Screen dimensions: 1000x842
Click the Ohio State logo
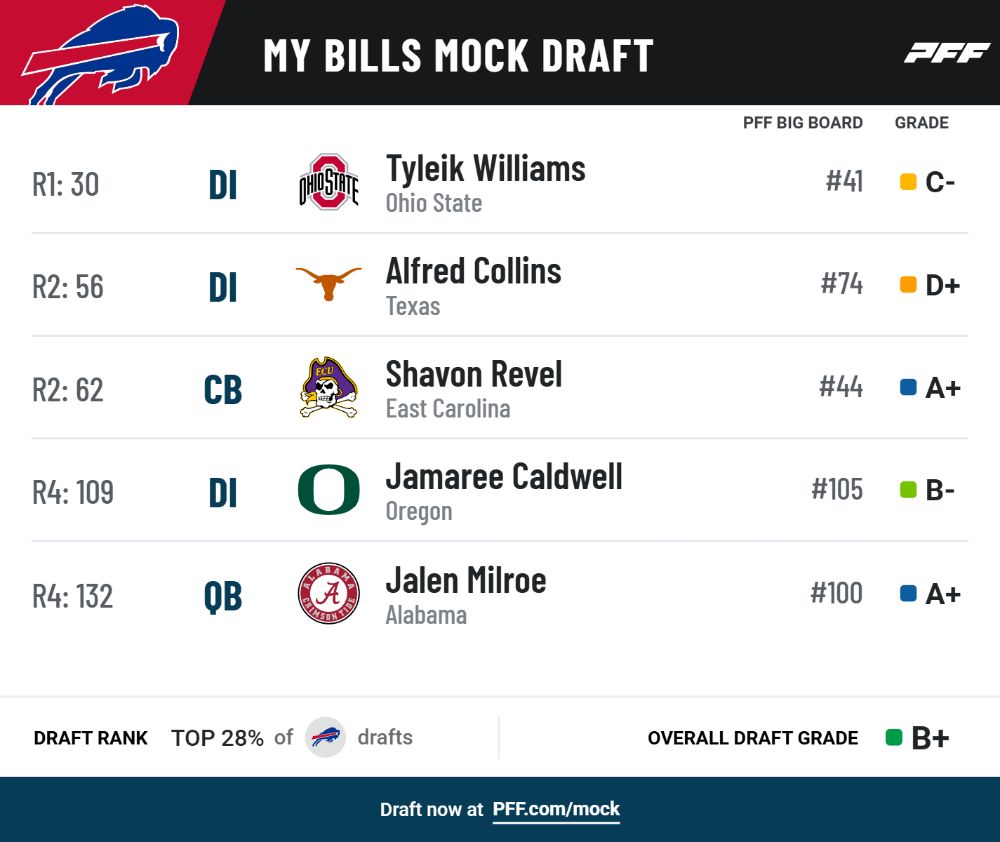(x=329, y=182)
